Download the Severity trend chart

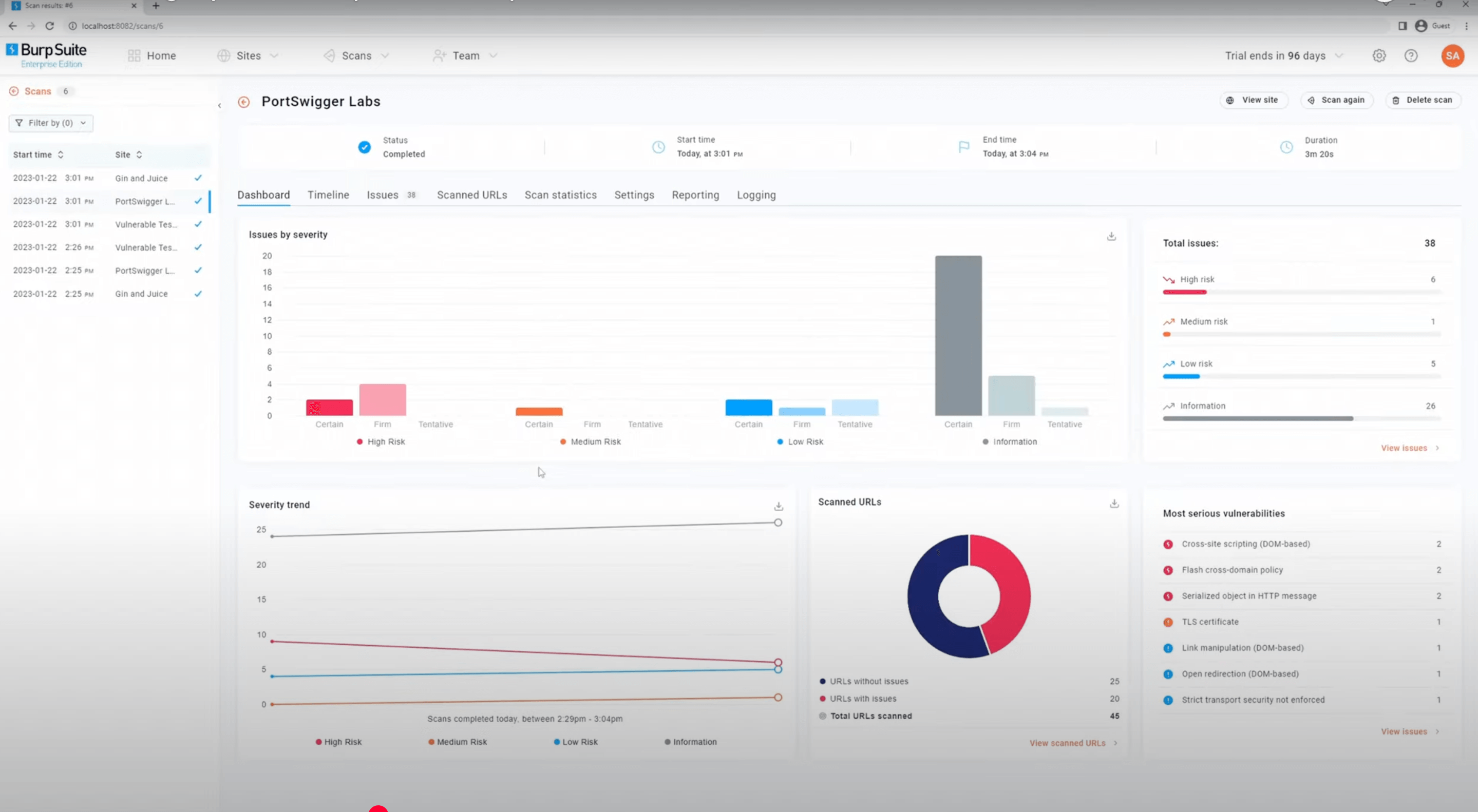coord(779,507)
